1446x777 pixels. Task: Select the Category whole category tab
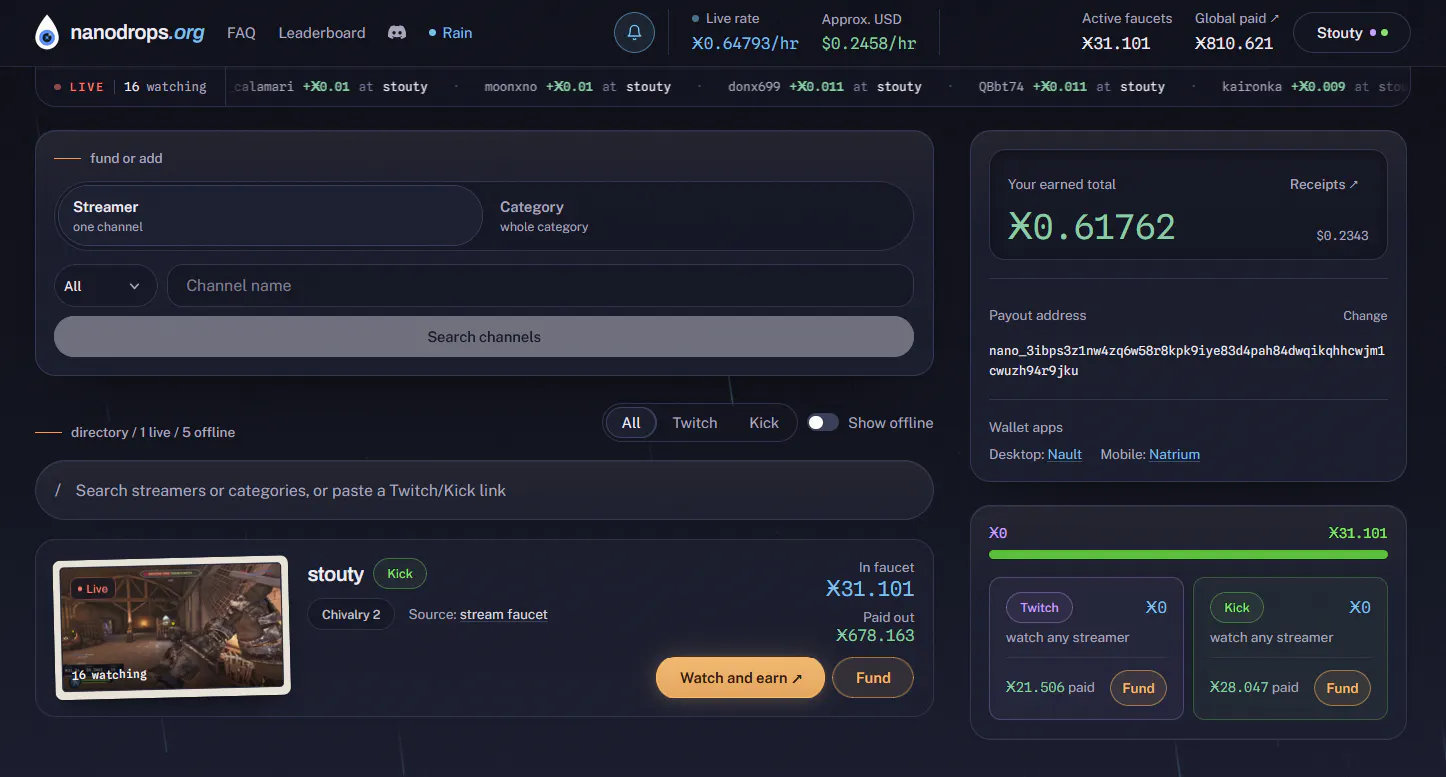pyautogui.click(x=697, y=215)
